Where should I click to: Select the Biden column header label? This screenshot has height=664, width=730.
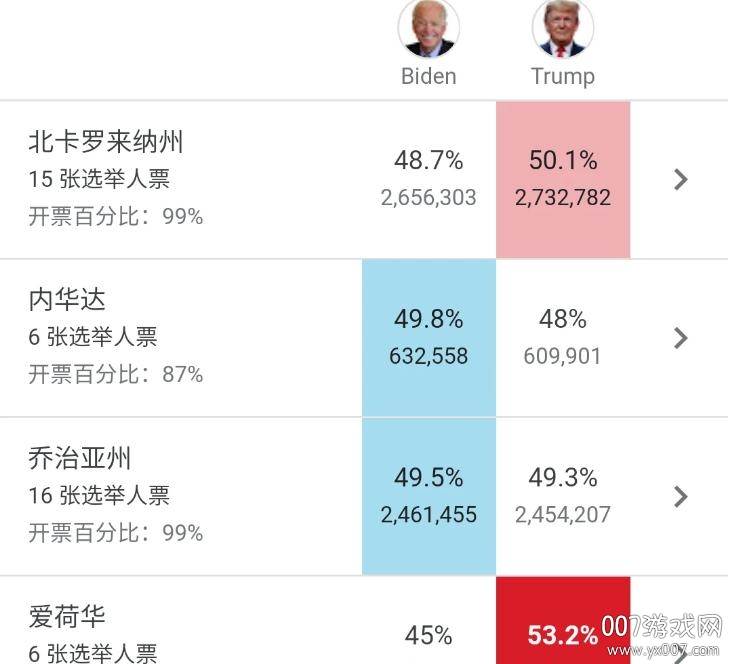(x=429, y=76)
